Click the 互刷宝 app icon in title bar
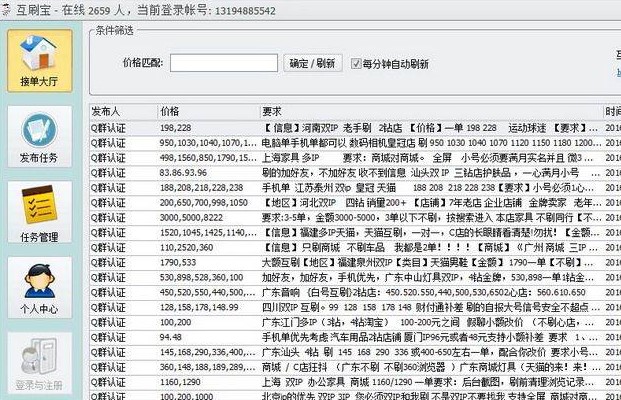The image size is (621, 400). click(x=6, y=10)
